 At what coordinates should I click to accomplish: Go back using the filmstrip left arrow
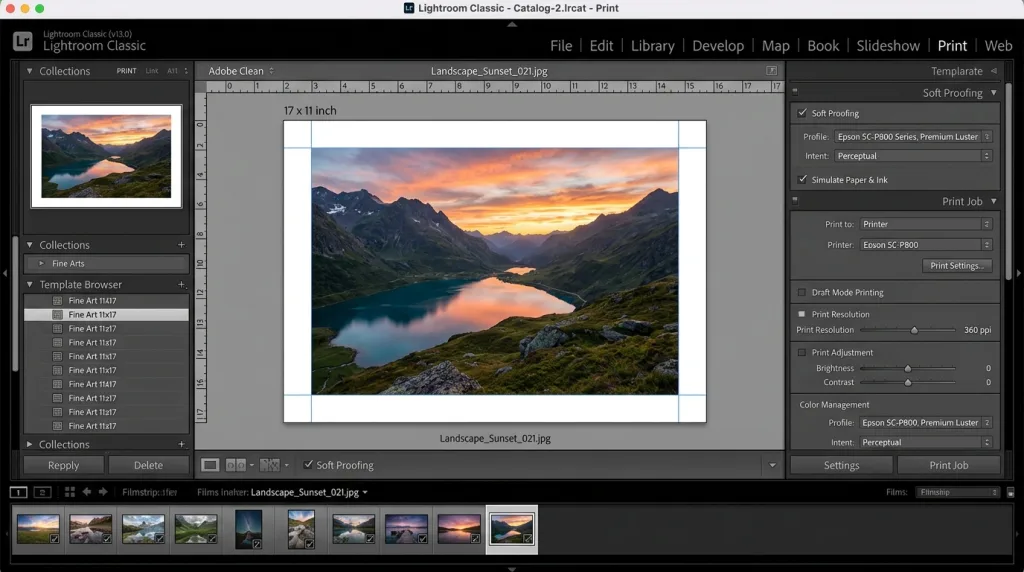[86, 492]
